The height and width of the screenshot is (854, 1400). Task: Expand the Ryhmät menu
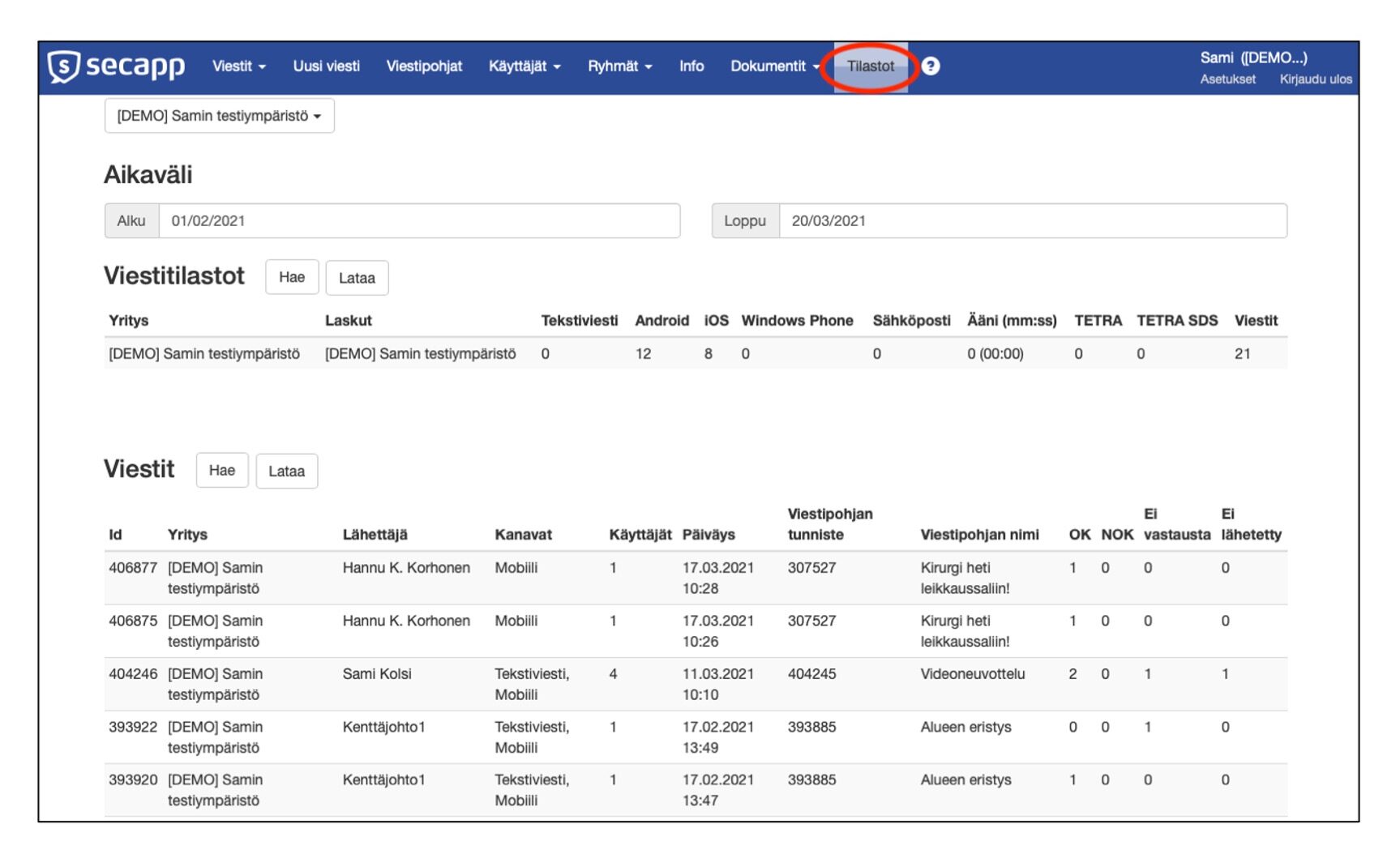(619, 66)
